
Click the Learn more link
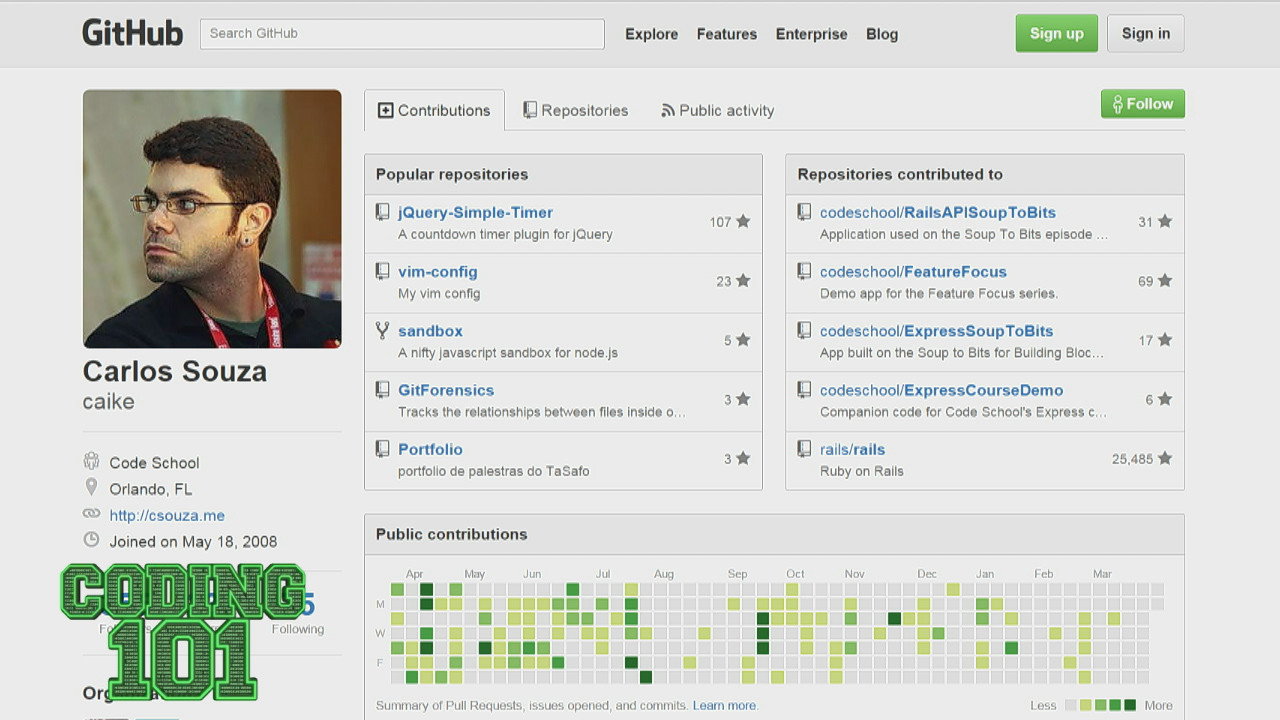(x=724, y=706)
